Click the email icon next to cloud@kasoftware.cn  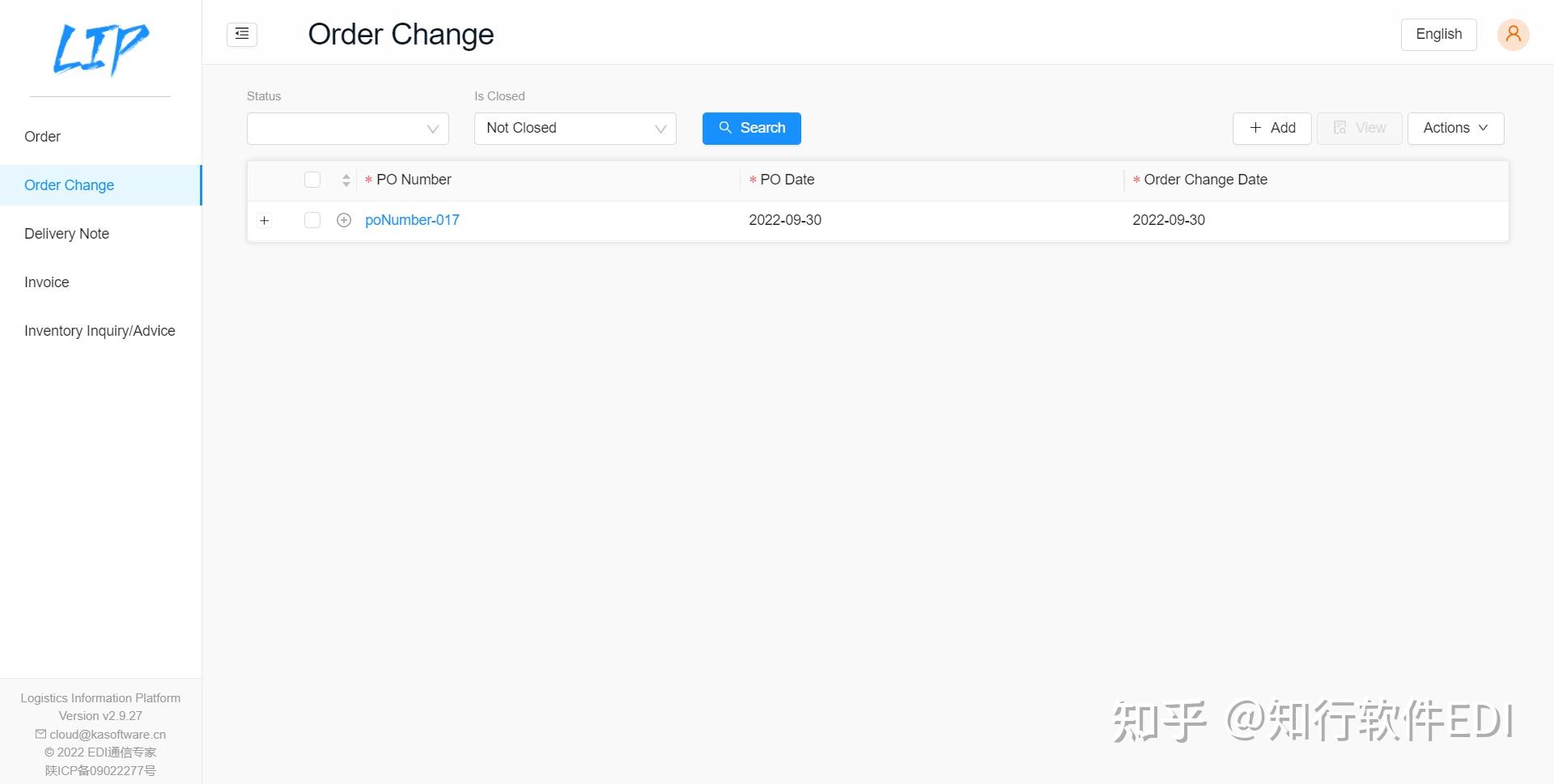point(40,734)
